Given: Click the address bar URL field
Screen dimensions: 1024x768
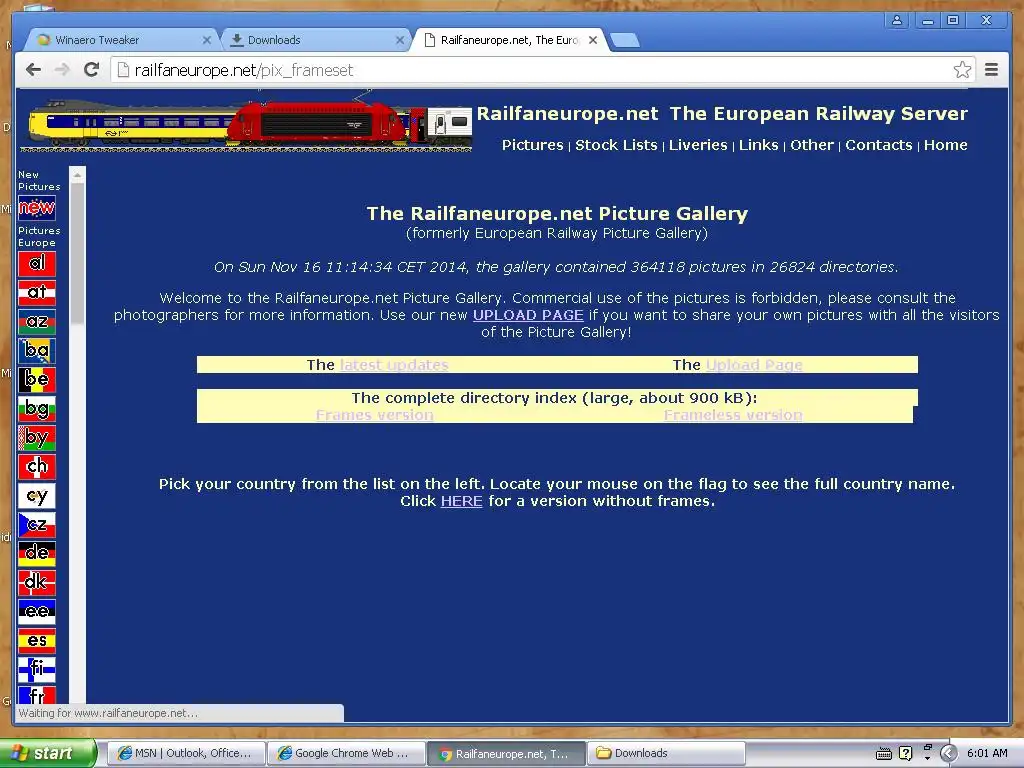Looking at the screenshot, I should (542, 70).
